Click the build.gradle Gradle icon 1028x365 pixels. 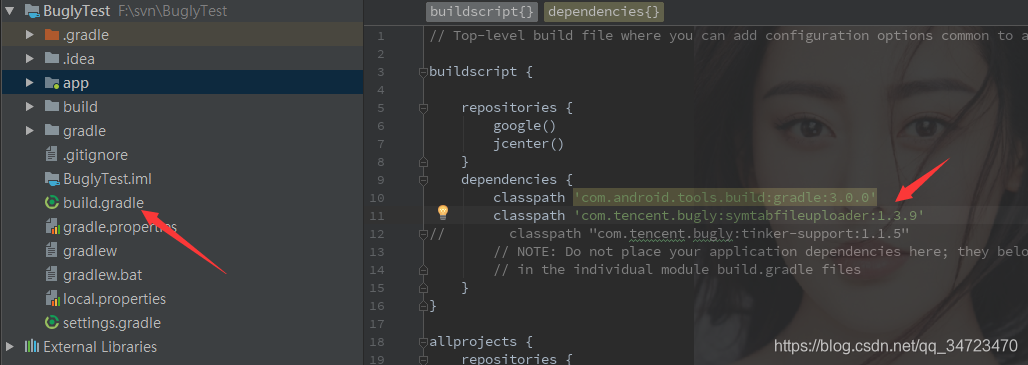click(52, 202)
